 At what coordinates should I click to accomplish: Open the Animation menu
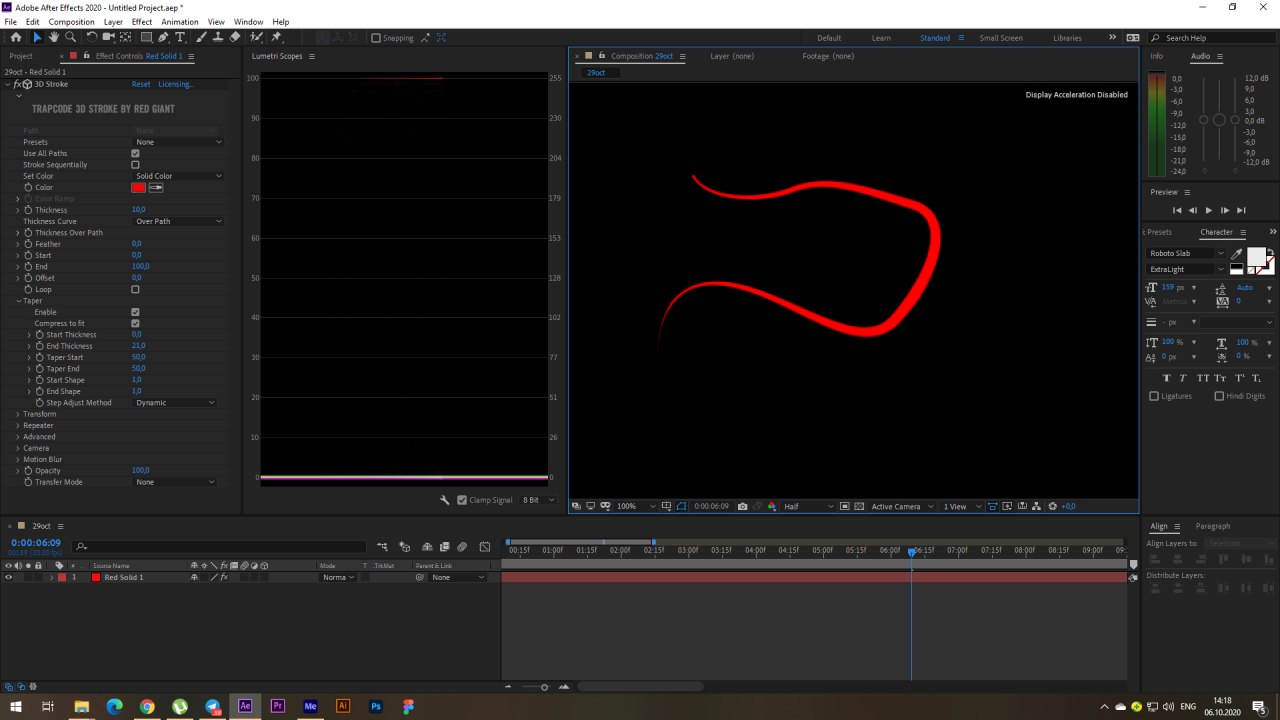coord(180,22)
